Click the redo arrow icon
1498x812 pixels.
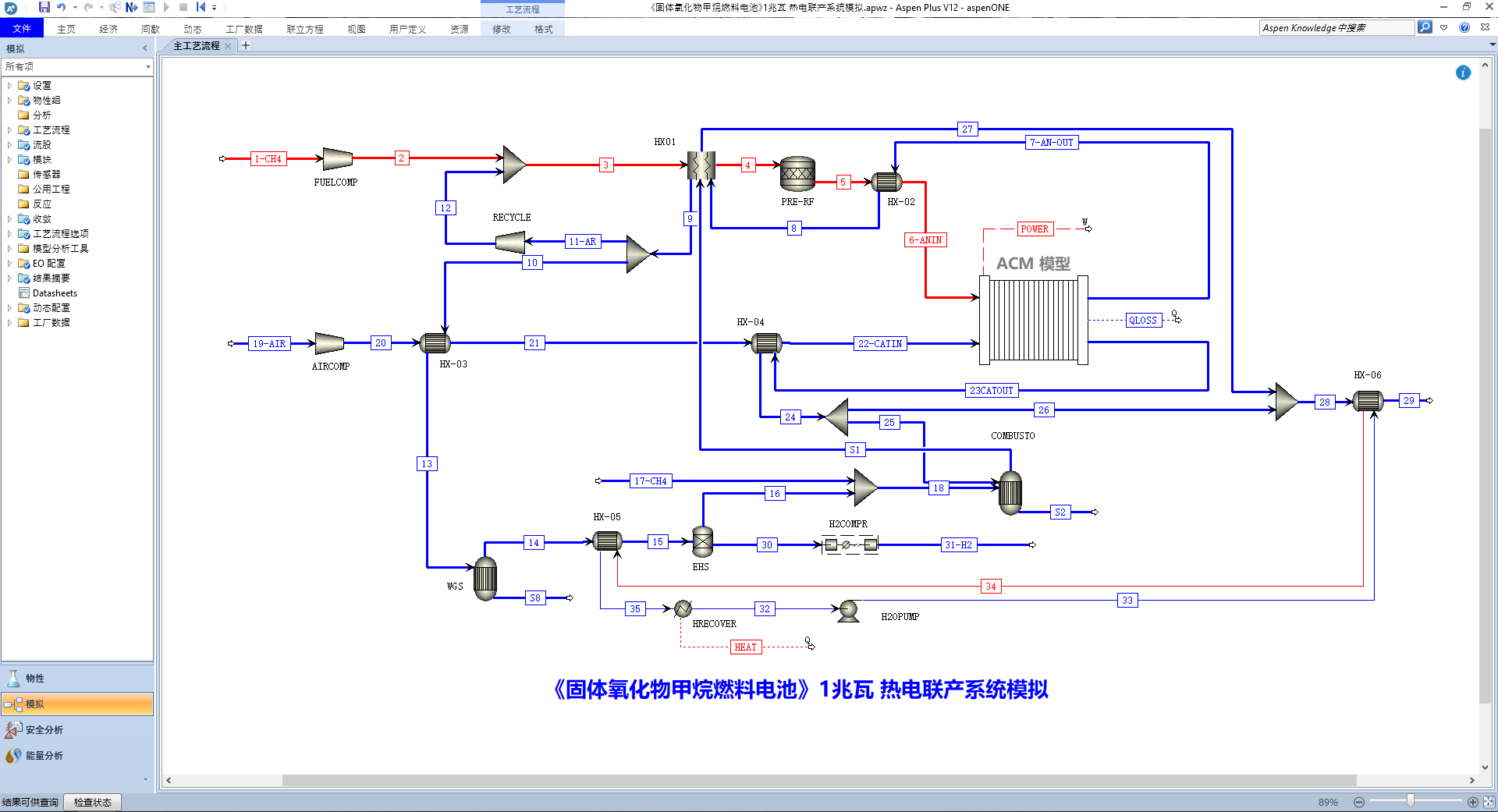[88, 7]
